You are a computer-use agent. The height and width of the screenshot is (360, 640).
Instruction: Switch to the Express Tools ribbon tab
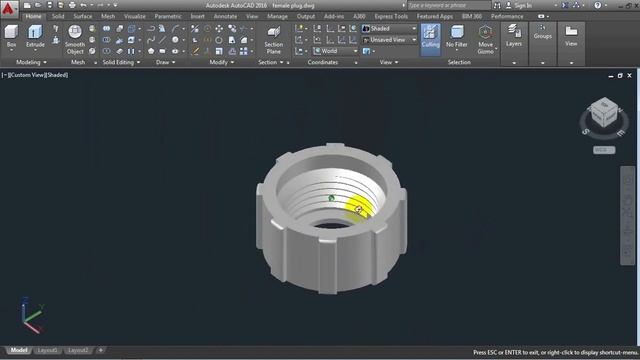click(391, 16)
